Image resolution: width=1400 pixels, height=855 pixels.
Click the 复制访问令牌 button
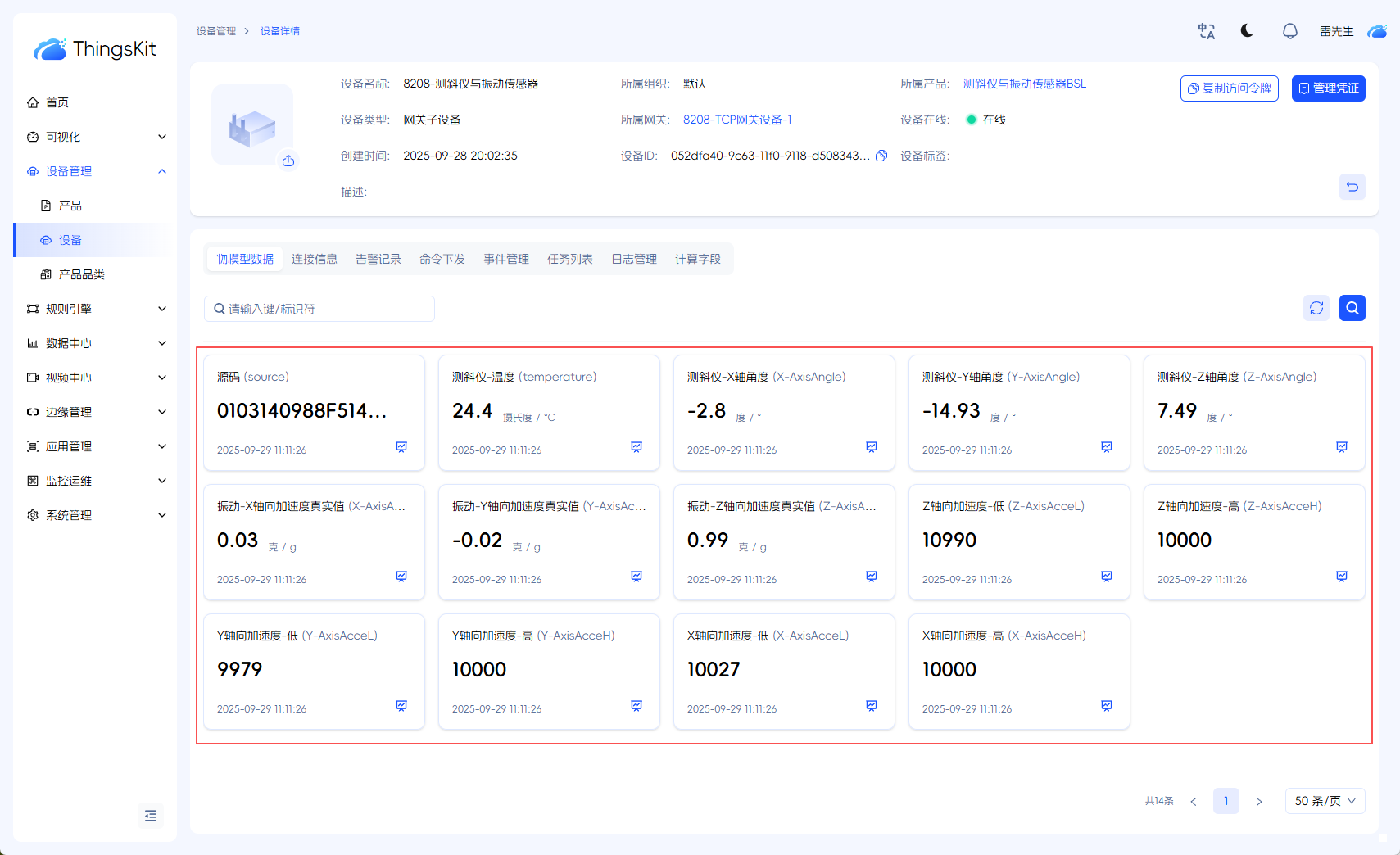(1229, 88)
